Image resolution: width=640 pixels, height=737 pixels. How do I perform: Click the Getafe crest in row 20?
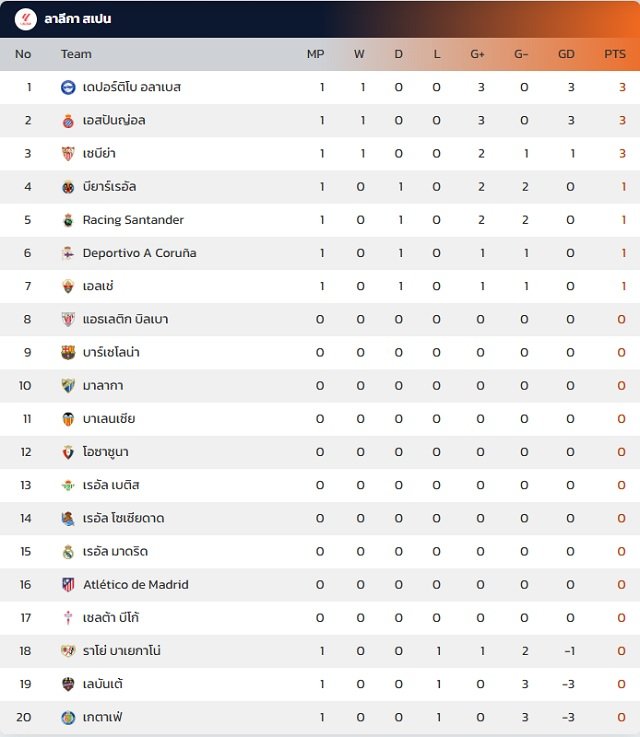68,717
